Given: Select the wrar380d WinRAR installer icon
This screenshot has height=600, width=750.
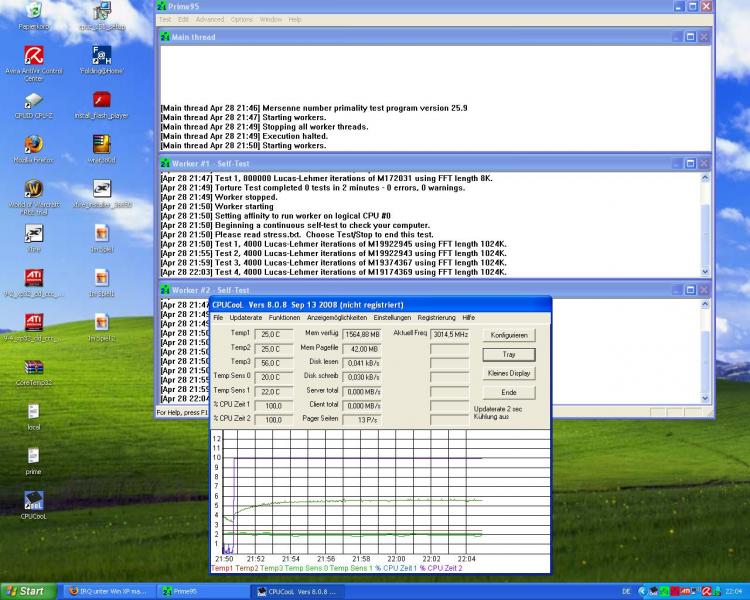Looking at the screenshot, I should (x=101, y=144).
